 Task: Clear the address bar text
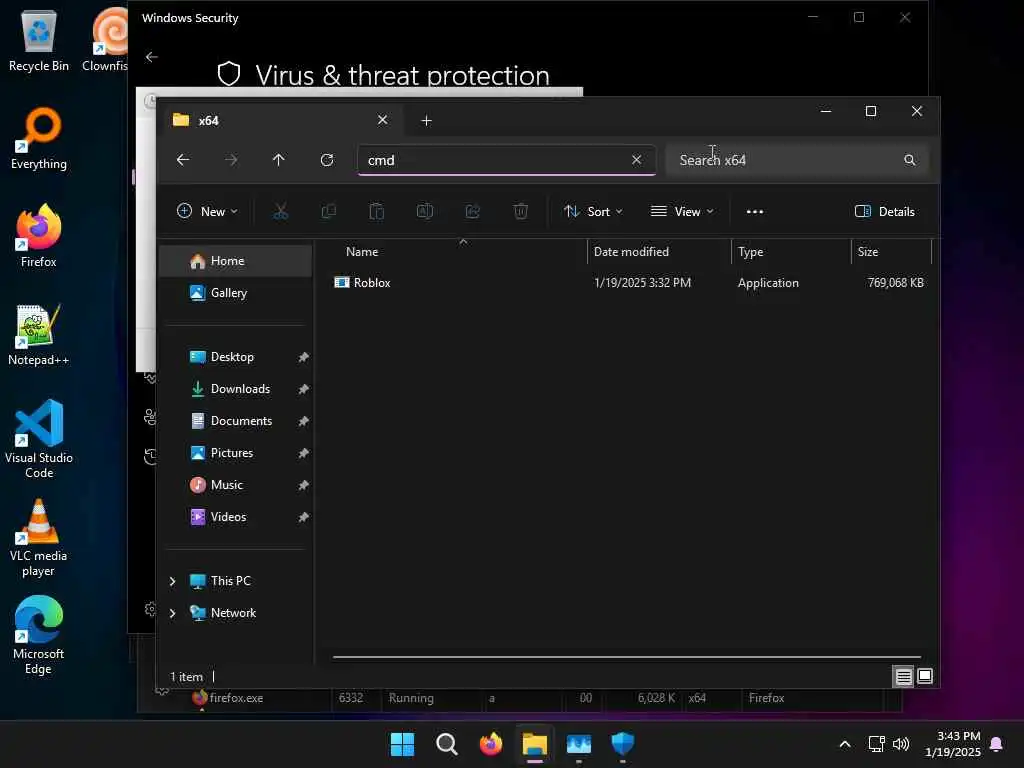[x=637, y=160]
